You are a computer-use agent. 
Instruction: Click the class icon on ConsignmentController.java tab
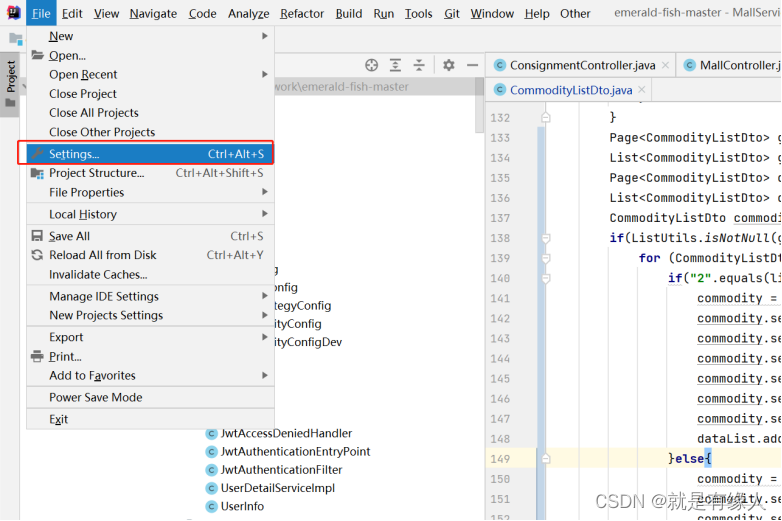pyautogui.click(x=500, y=65)
